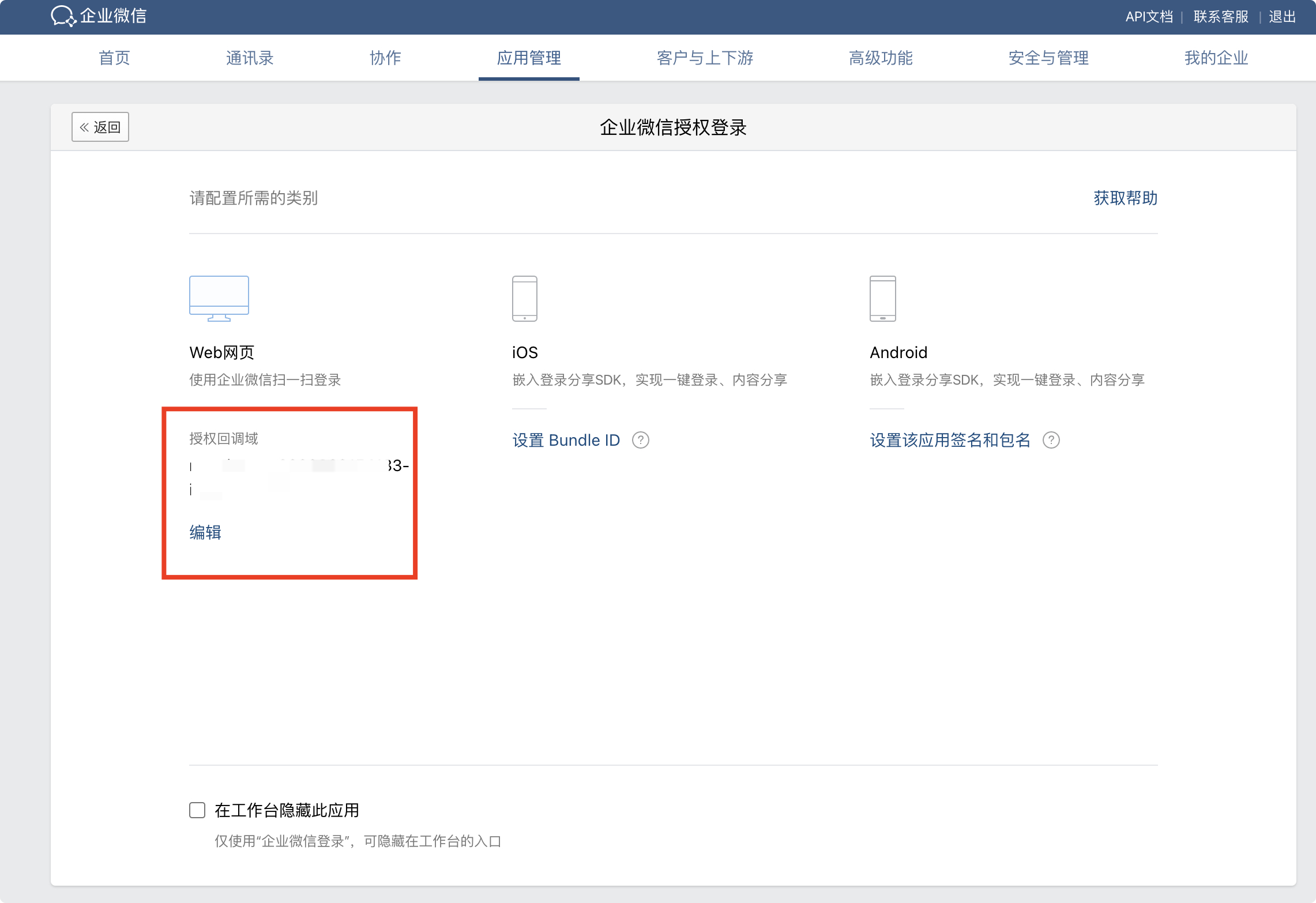1316x903 pixels.
Task: Click the Android phone icon
Action: pyautogui.click(x=882, y=298)
